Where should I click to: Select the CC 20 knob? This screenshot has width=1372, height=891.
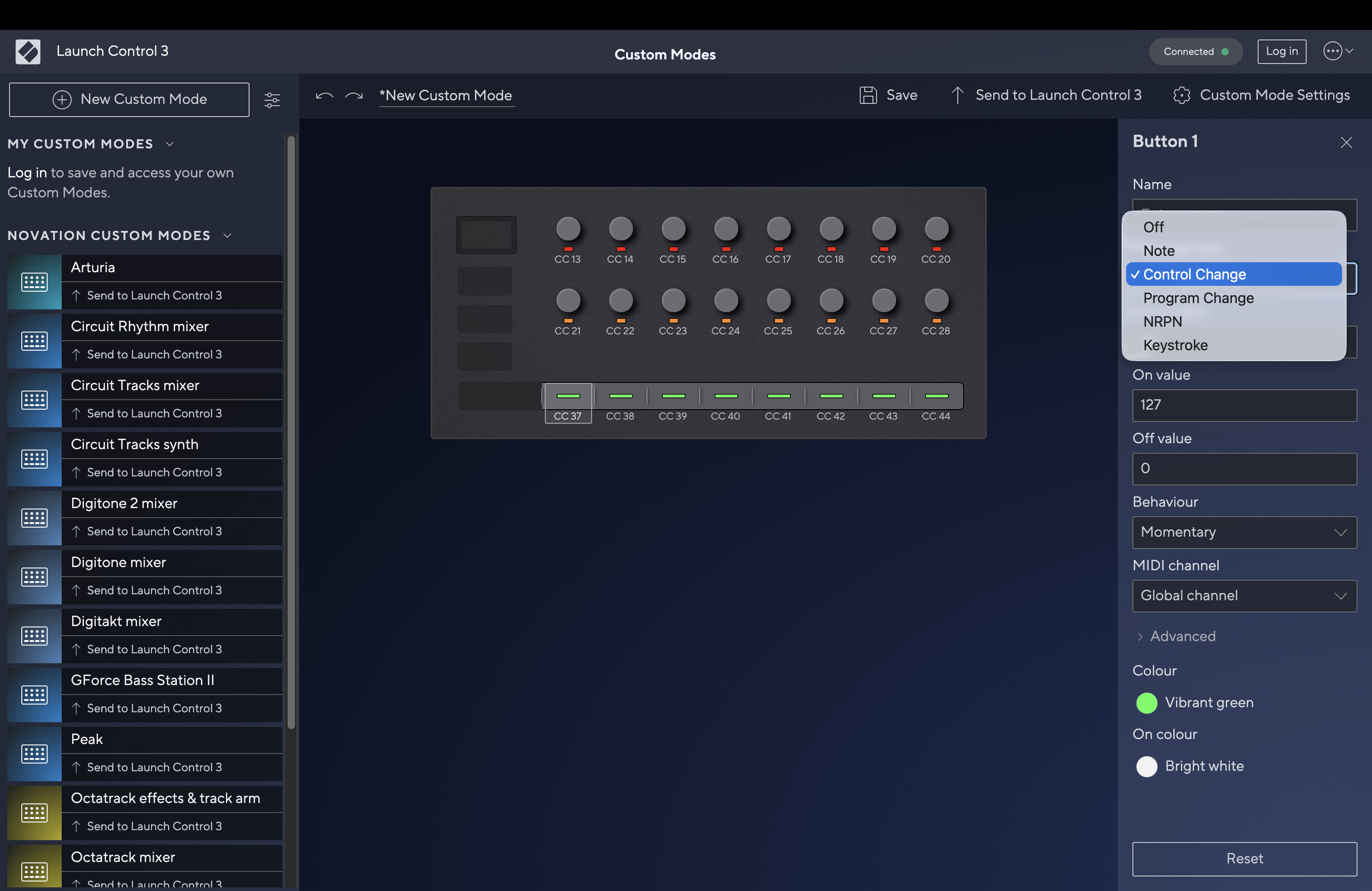click(x=936, y=229)
